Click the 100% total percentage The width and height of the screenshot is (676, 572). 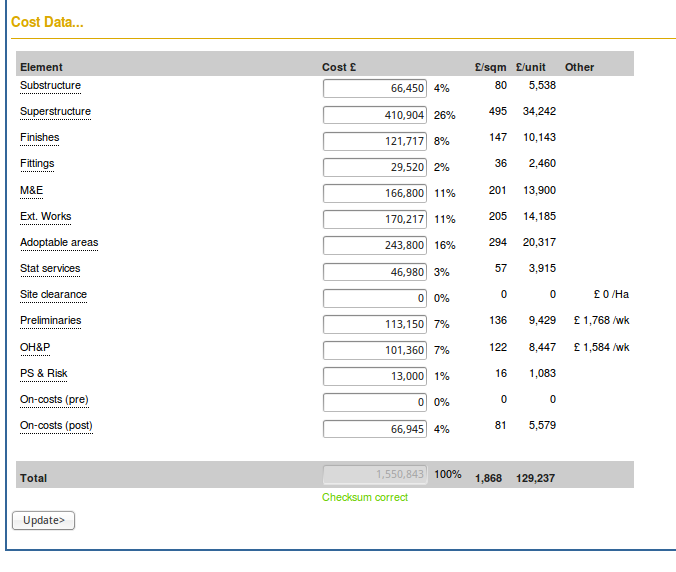tap(448, 474)
